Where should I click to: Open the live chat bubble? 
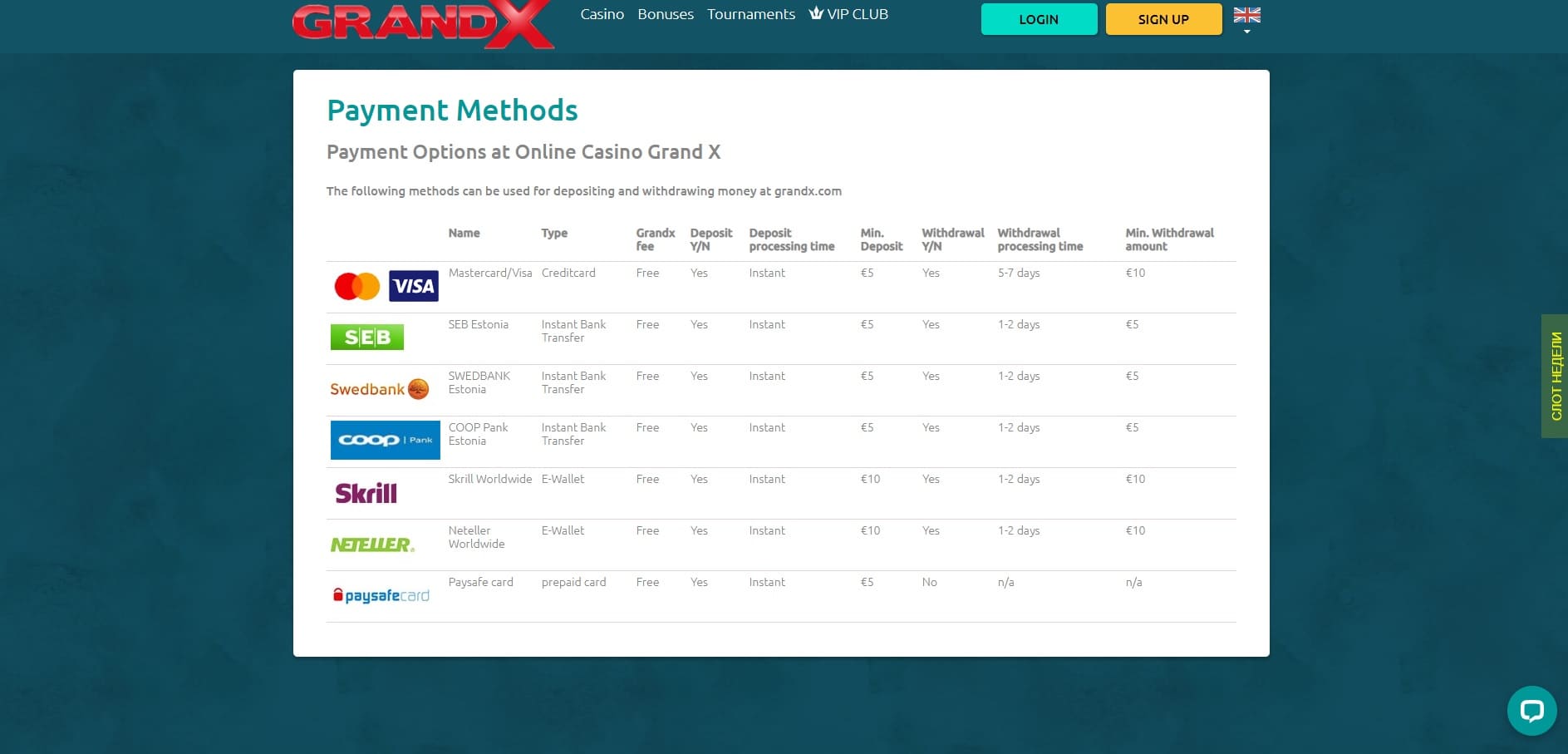pos(1531,711)
